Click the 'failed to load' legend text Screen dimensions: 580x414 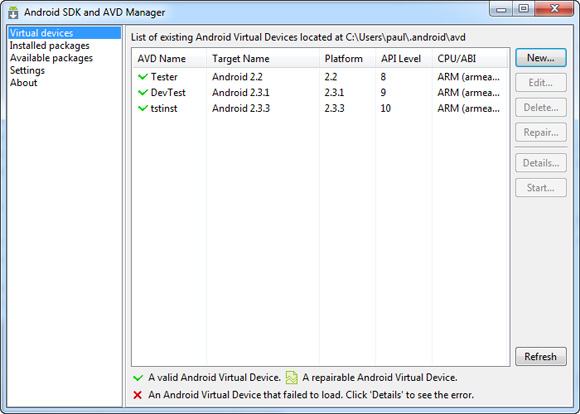pos(311,395)
